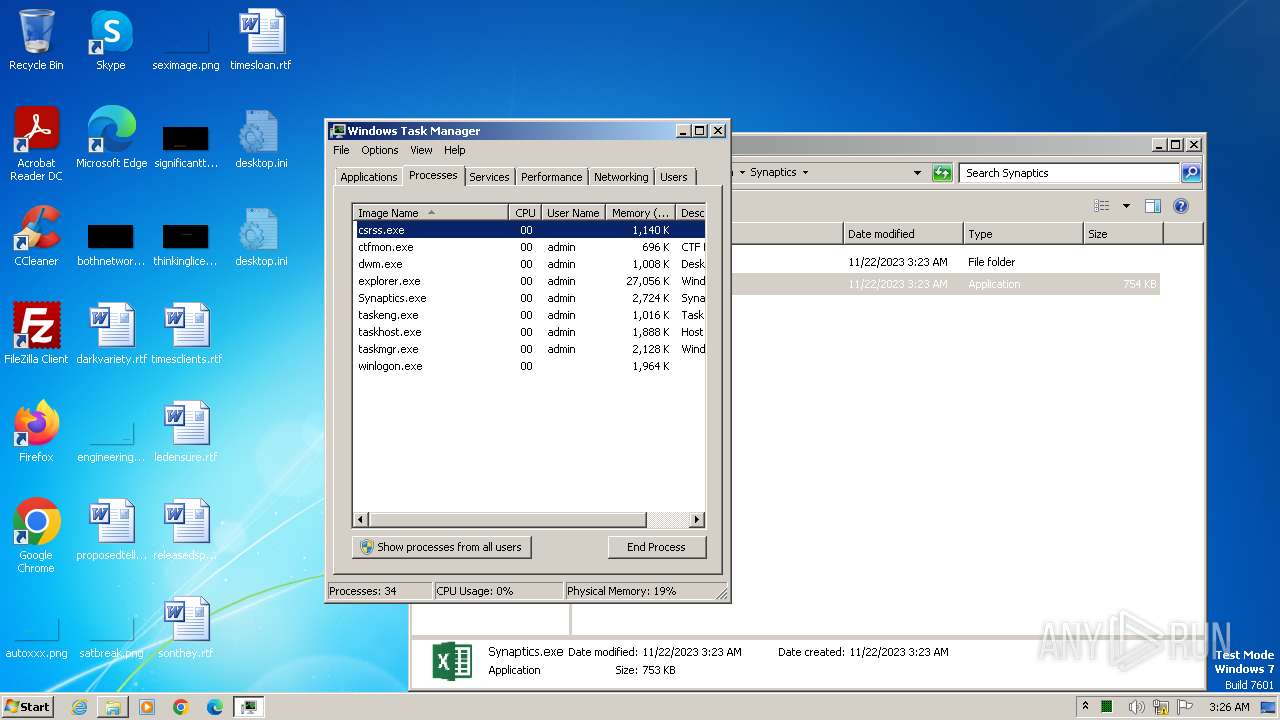The height and width of the screenshot is (720, 1280).
Task: Click the Internet Explorer taskbar icon
Action: (x=79, y=707)
